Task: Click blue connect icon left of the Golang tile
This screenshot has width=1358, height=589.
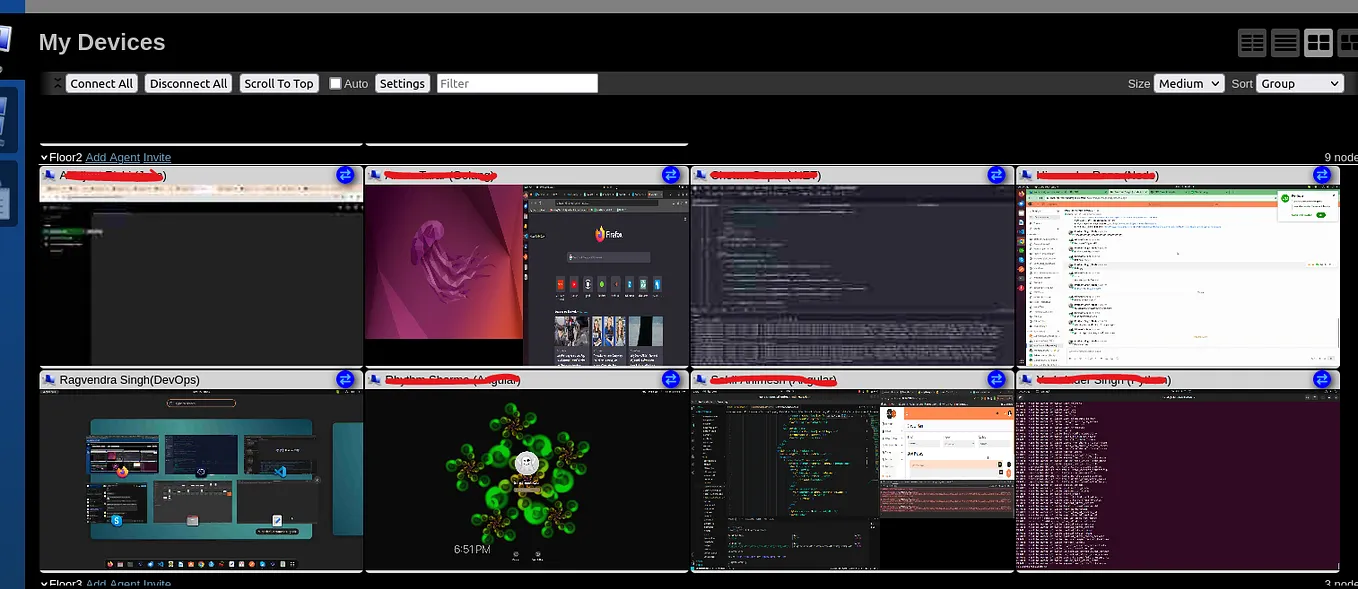Action: point(345,175)
